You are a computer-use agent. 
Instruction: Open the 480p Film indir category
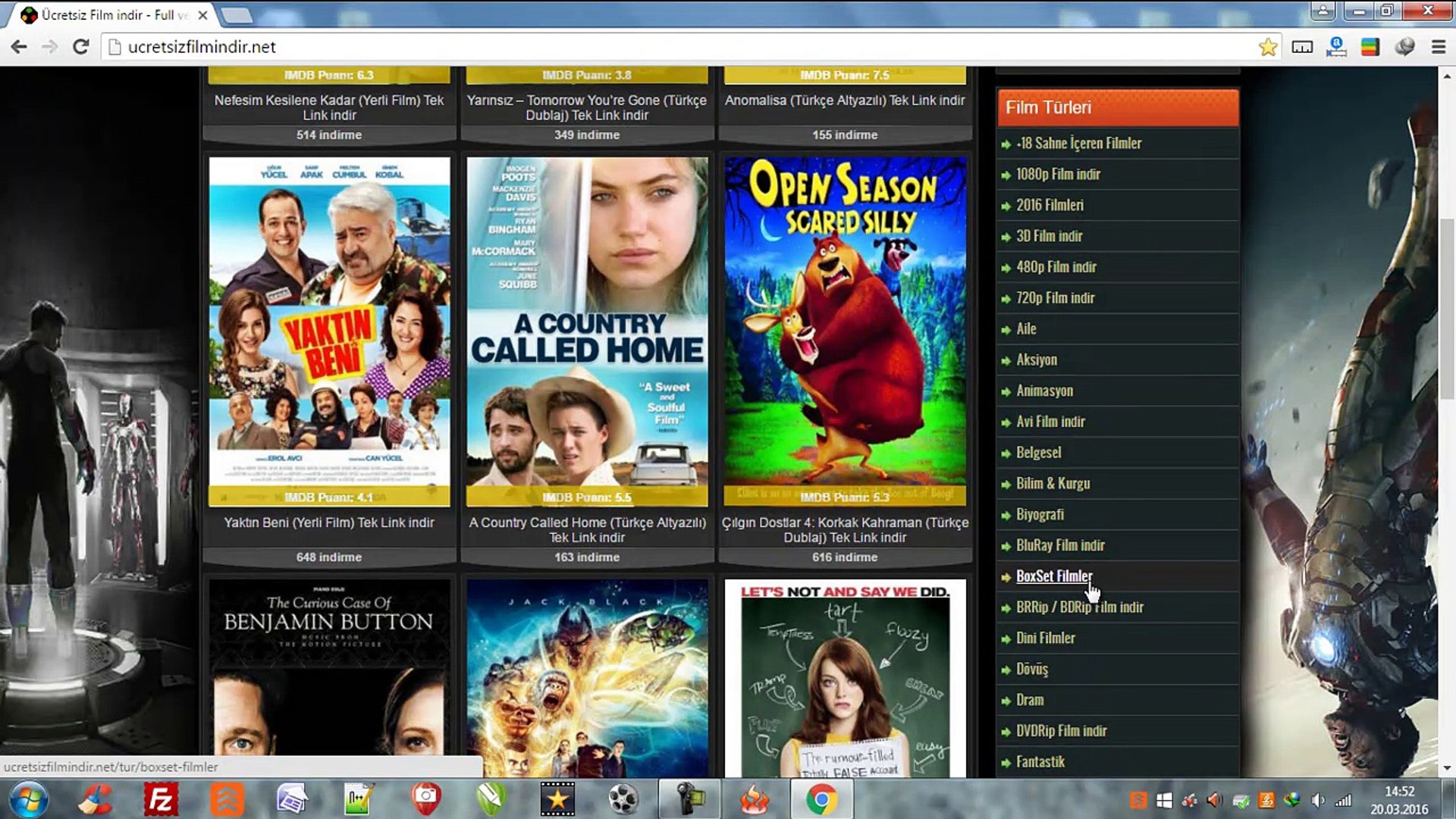pyautogui.click(x=1056, y=267)
